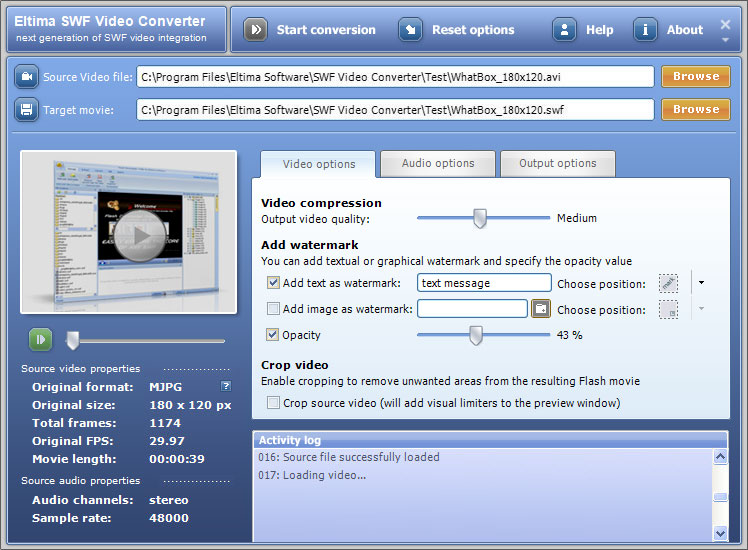Click the Reset options icon
Image resolution: width=748 pixels, height=550 pixels.
411,30
